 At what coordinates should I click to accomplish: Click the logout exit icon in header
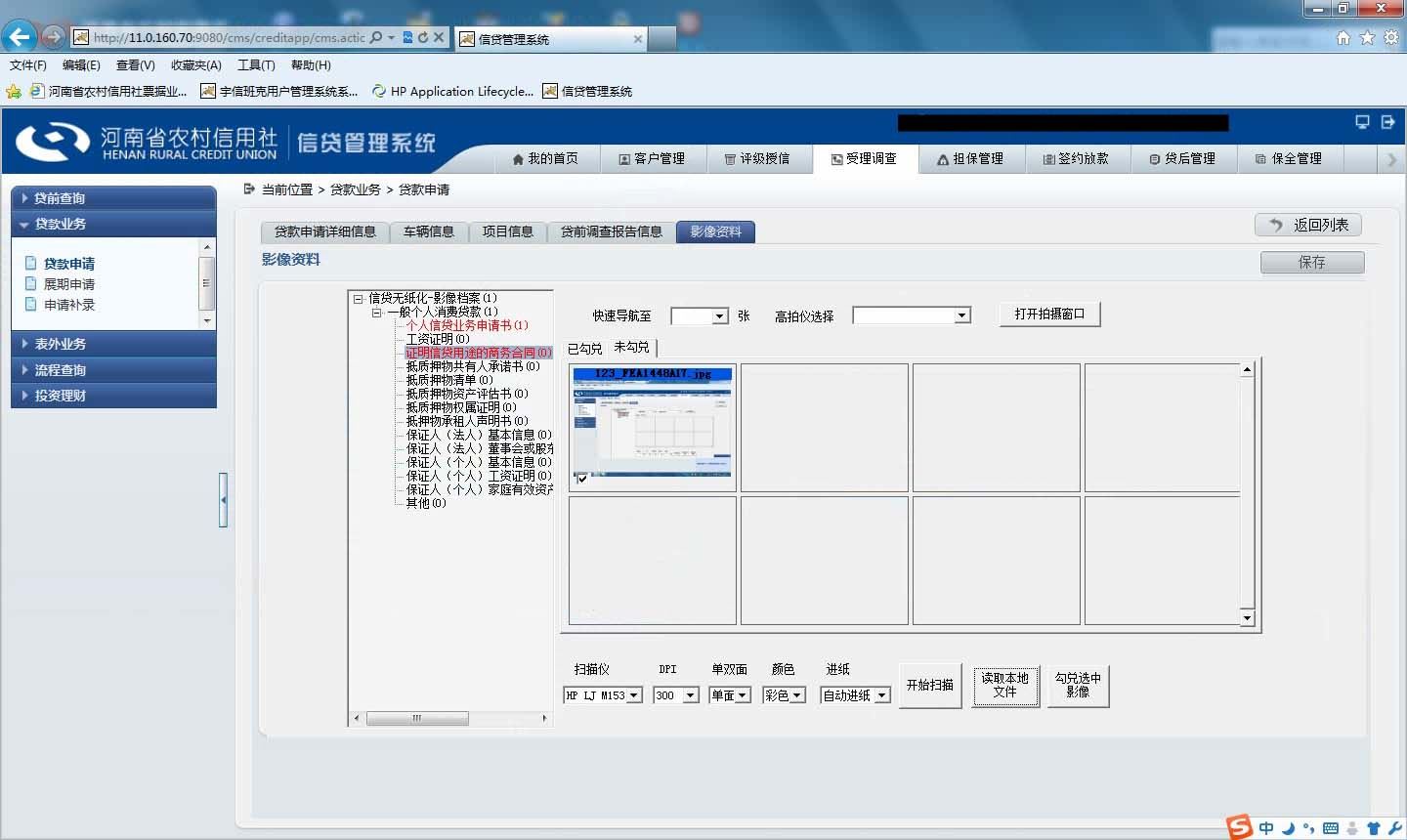point(1388,122)
